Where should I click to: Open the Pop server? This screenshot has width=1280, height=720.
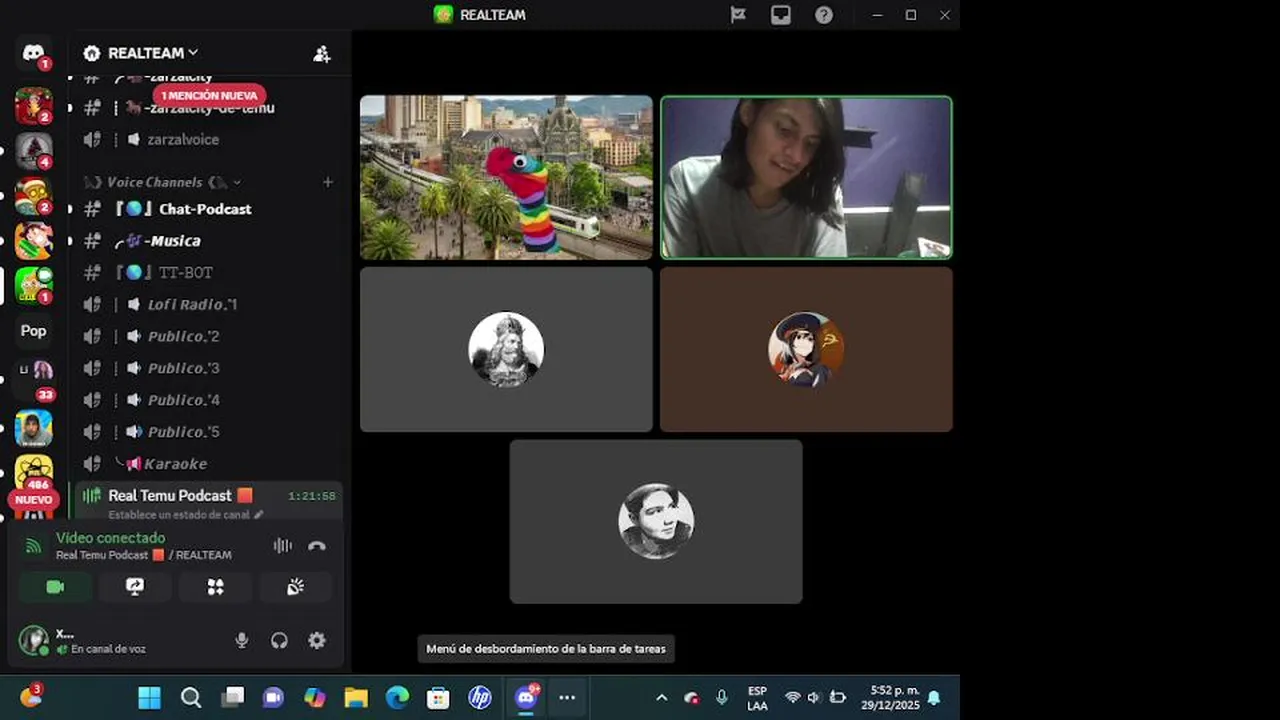[x=34, y=331]
